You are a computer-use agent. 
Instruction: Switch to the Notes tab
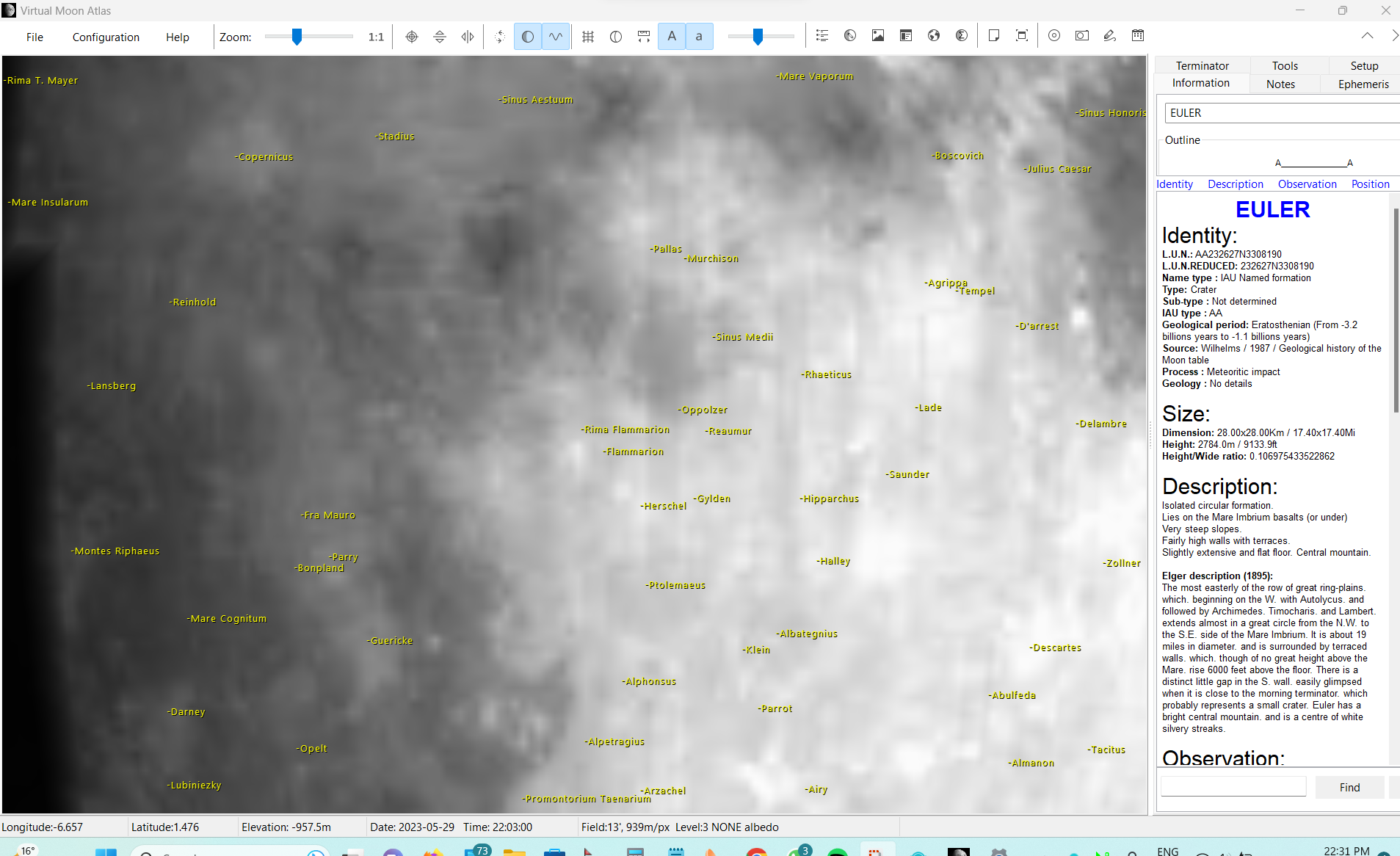[x=1280, y=84]
